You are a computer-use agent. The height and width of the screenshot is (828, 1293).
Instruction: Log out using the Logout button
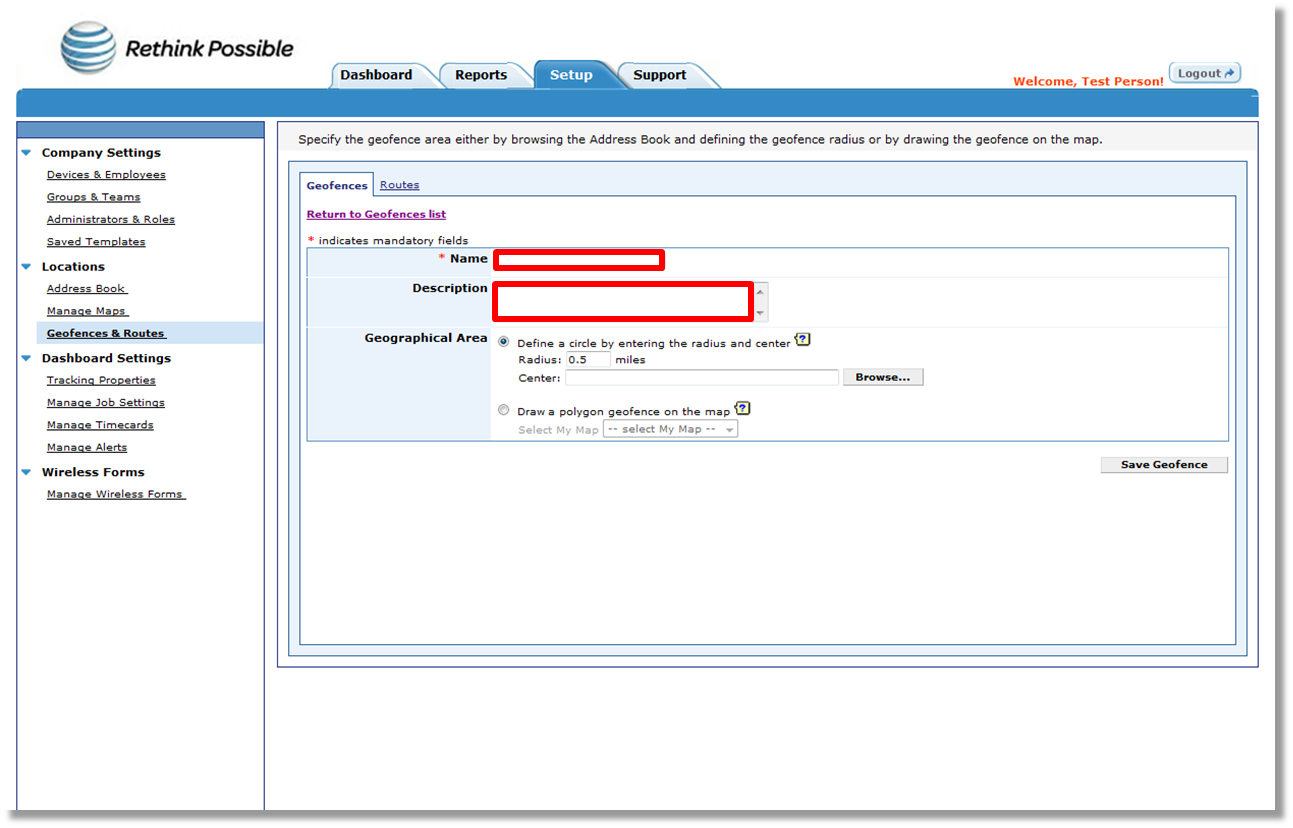point(1205,73)
